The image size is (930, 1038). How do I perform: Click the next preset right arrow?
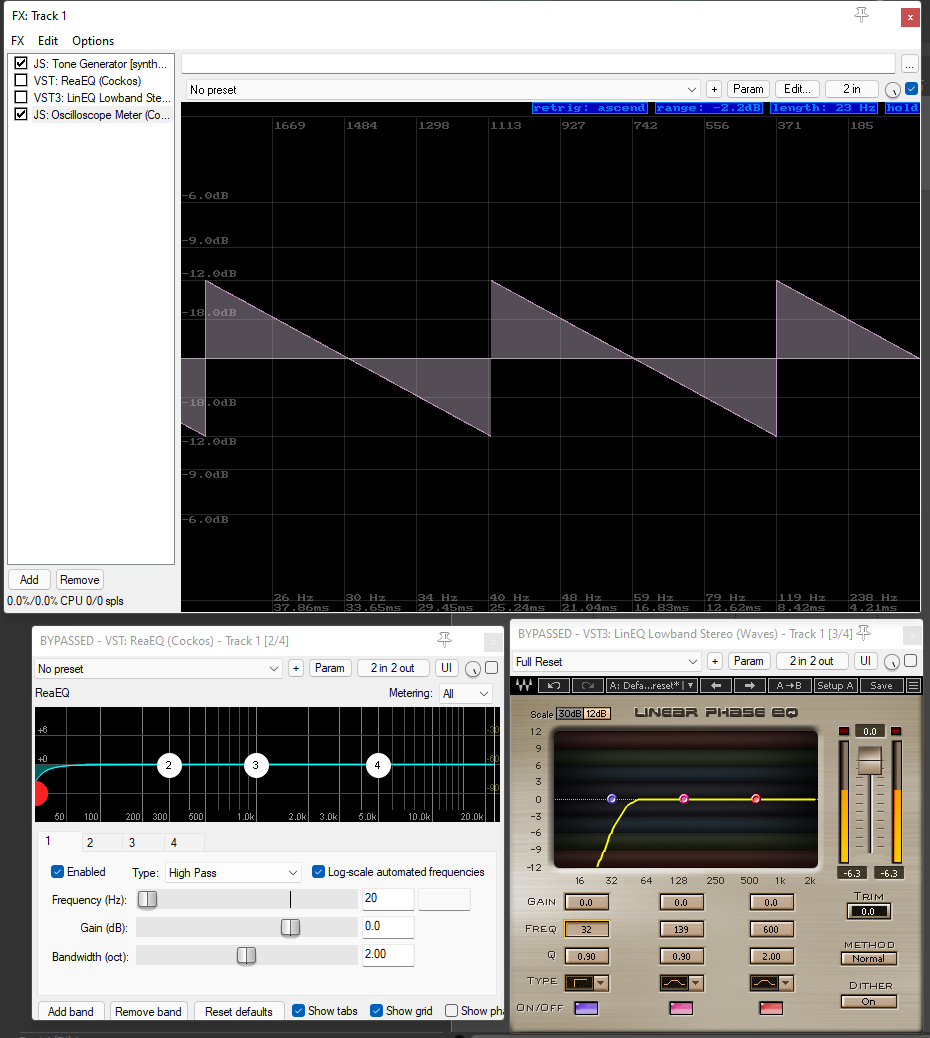pyautogui.click(x=749, y=686)
